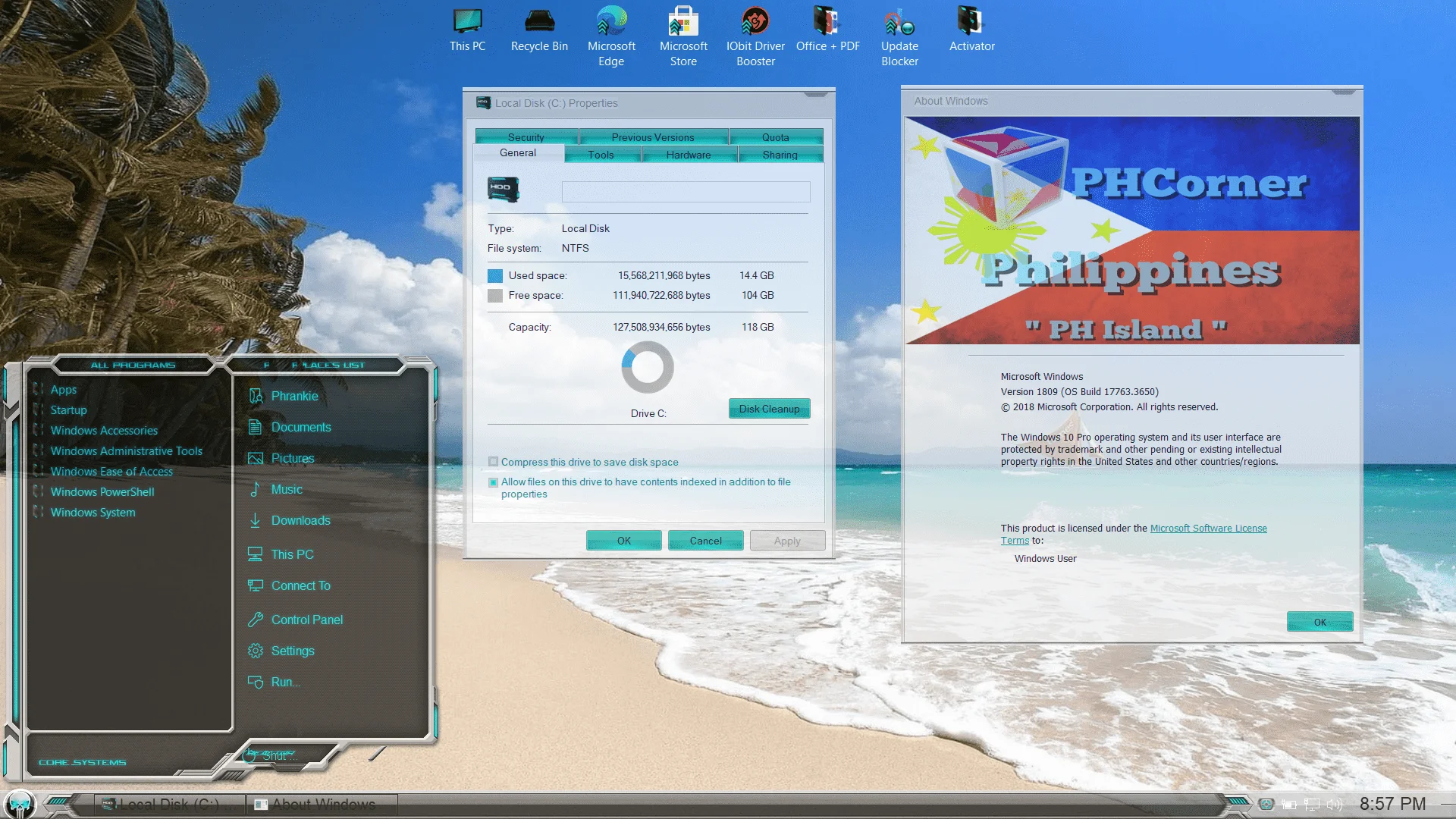1456x819 pixels.
Task: Open the Office + PDF desktop icon
Action: point(827,30)
